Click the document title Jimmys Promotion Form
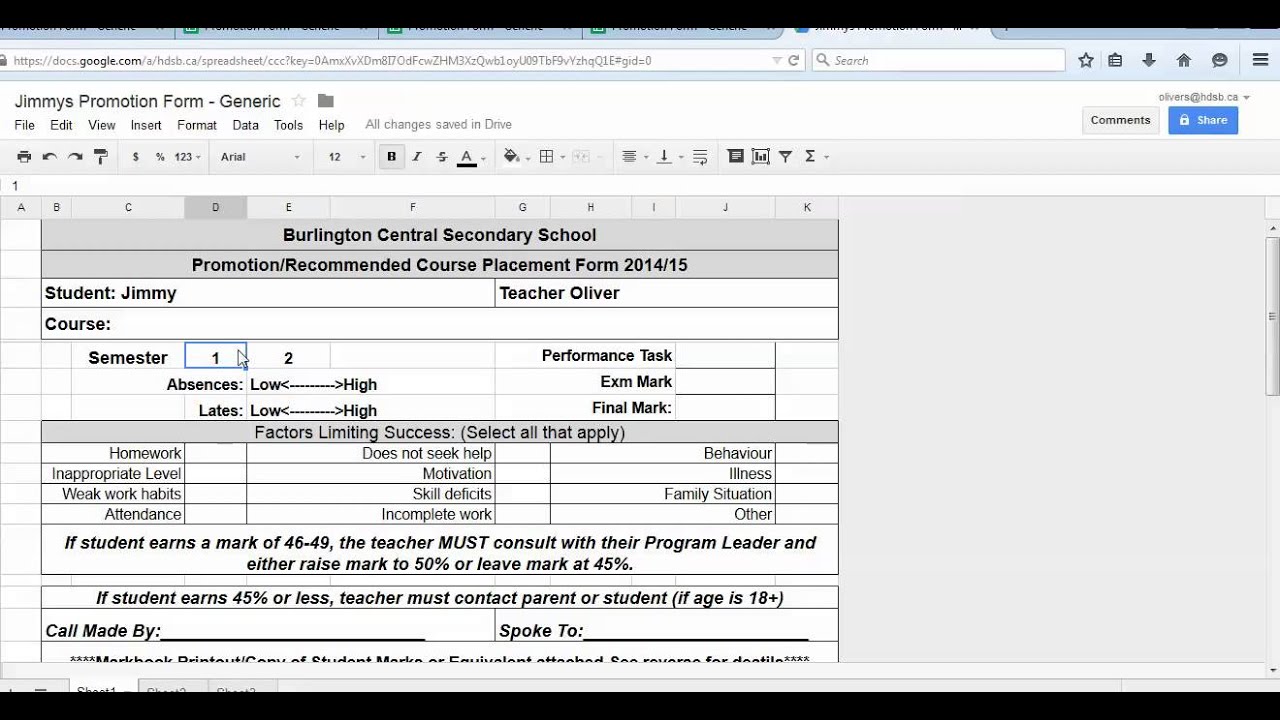Viewport: 1280px width, 720px height. [147, 101]
